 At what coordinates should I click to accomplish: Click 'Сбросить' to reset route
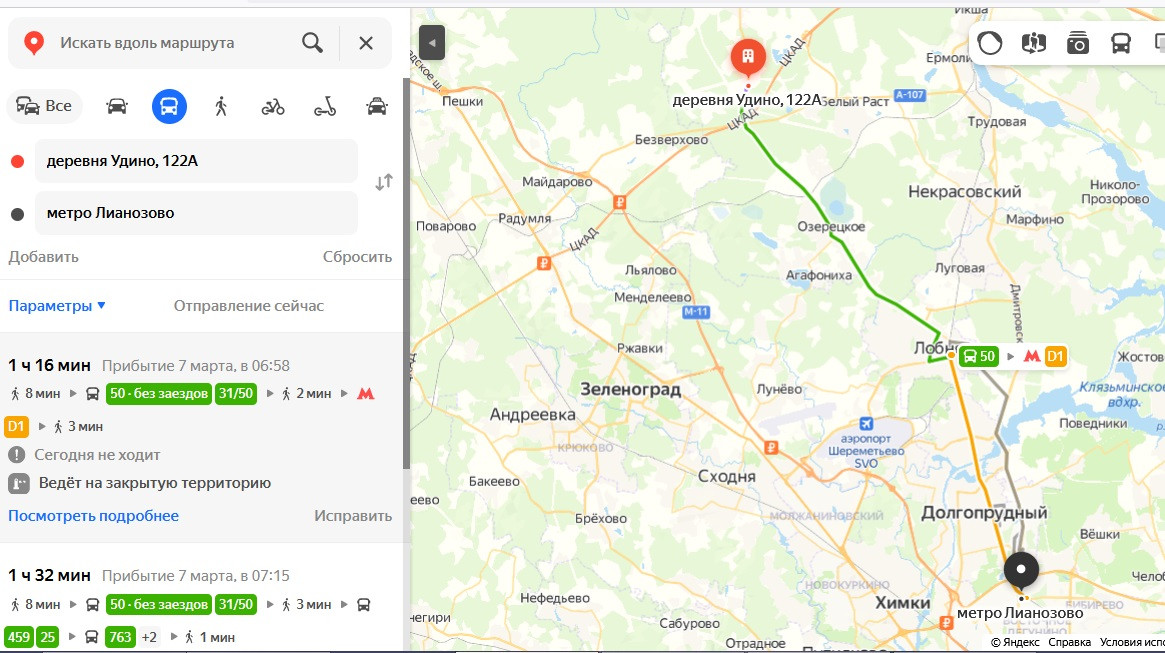[x=357, y=257]
